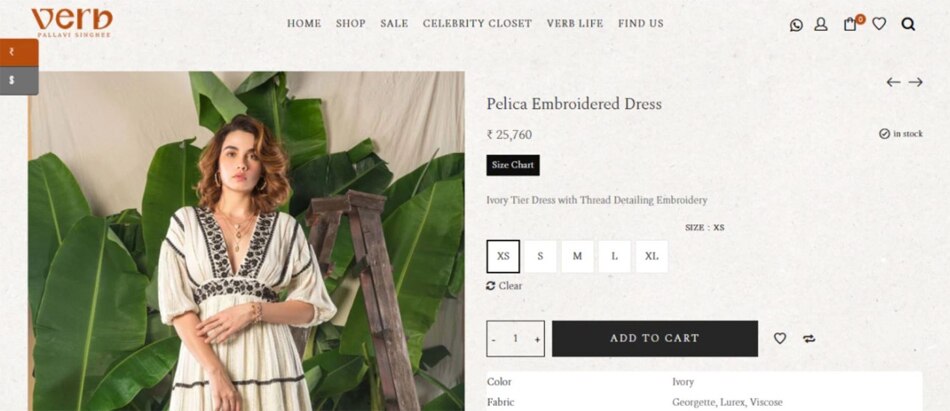Open wishlist heart icon in header

(879, 24)
